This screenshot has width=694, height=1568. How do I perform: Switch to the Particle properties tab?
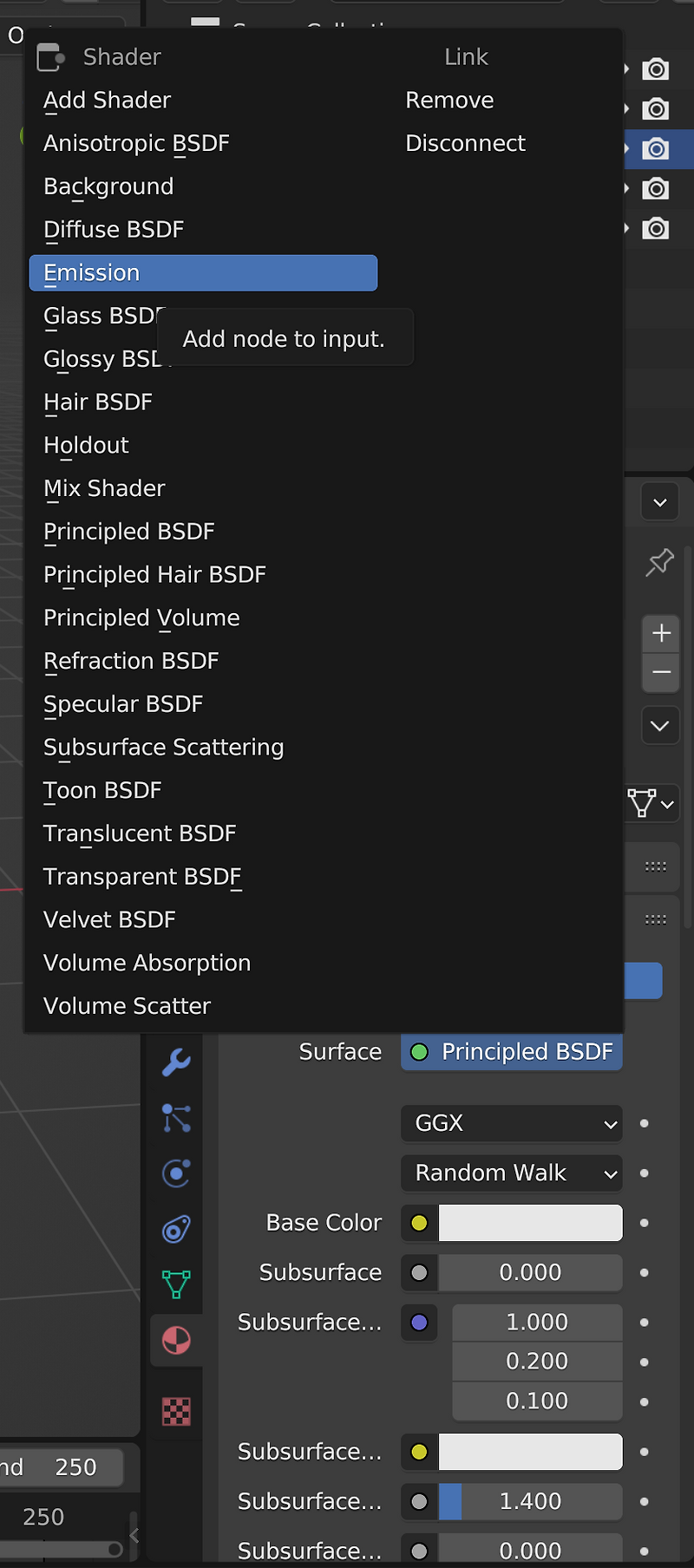click(x=175, y=1119)
